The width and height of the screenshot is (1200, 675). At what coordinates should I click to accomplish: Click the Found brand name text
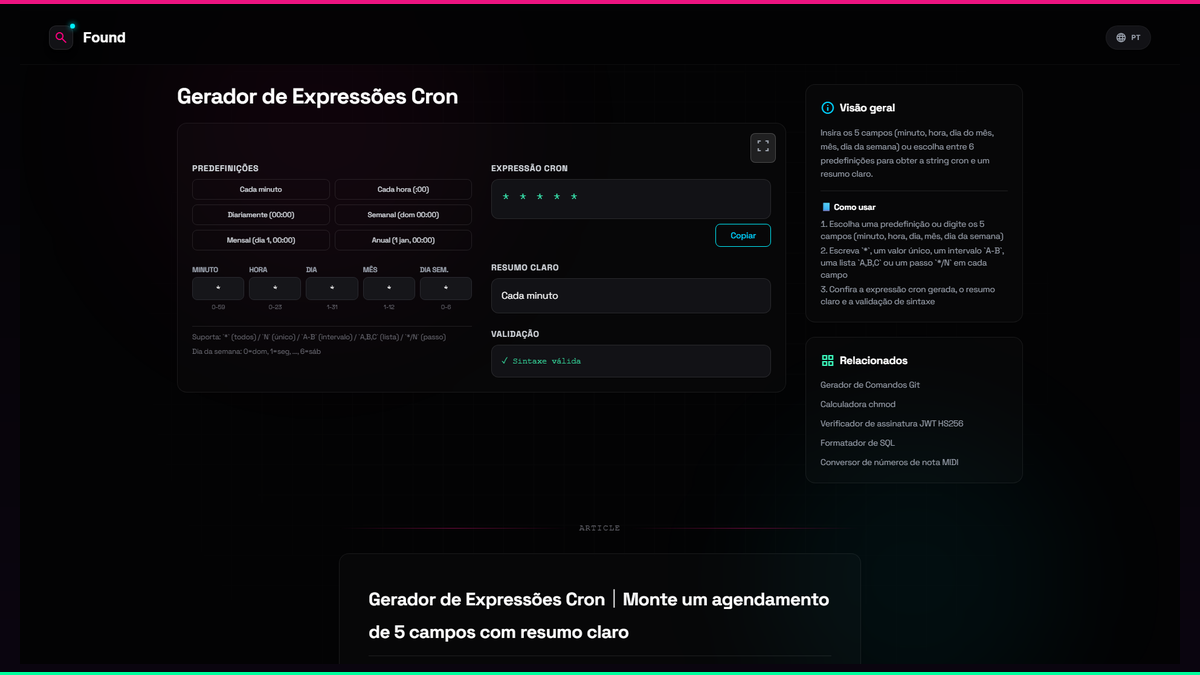pos(104,38)
